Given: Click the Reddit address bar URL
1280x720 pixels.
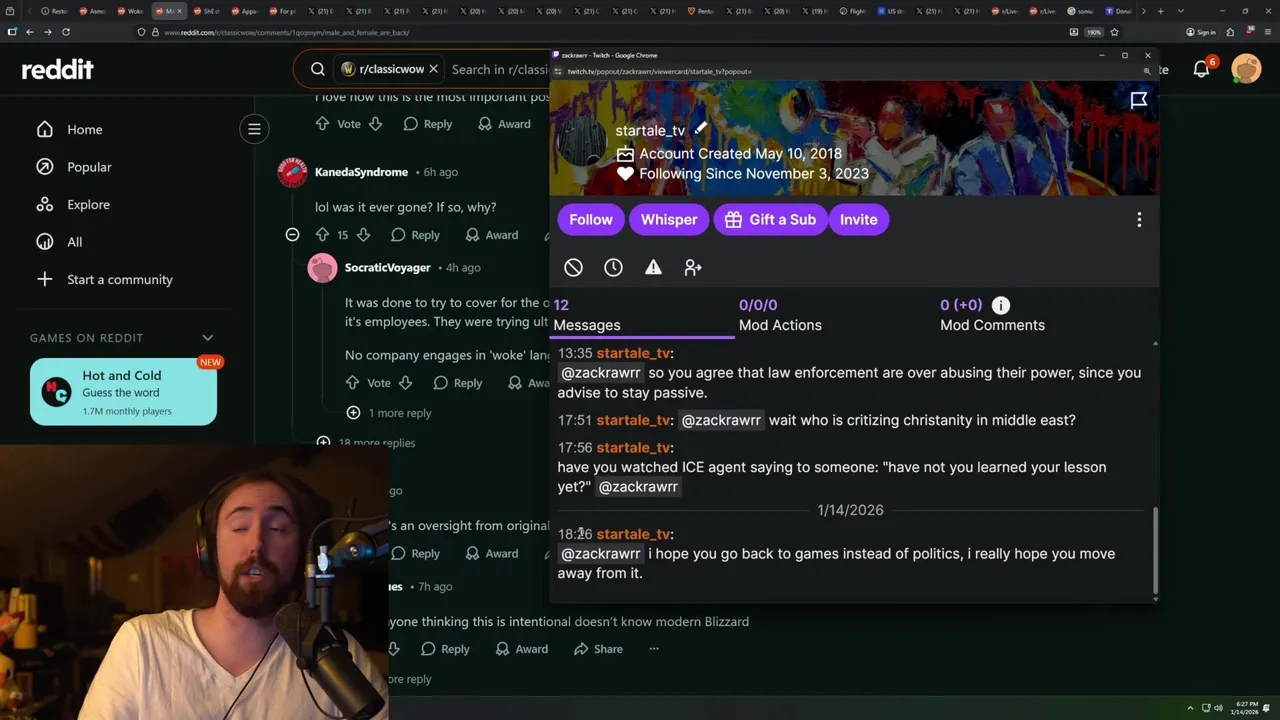Looking at the screenshot, I should [x=286, y=32].
